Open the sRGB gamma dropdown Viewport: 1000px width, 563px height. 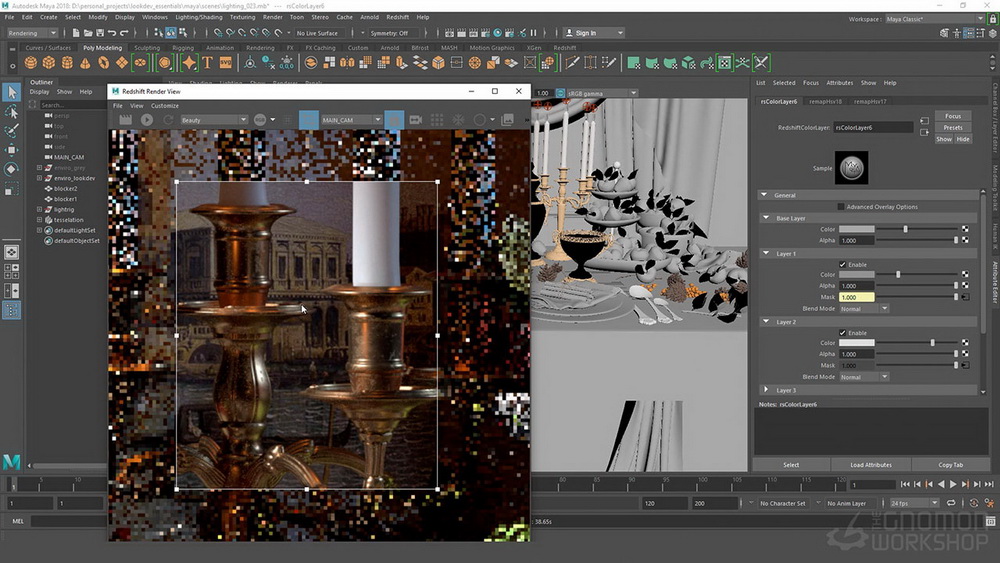pyautogui.click(x=602, y=93)
